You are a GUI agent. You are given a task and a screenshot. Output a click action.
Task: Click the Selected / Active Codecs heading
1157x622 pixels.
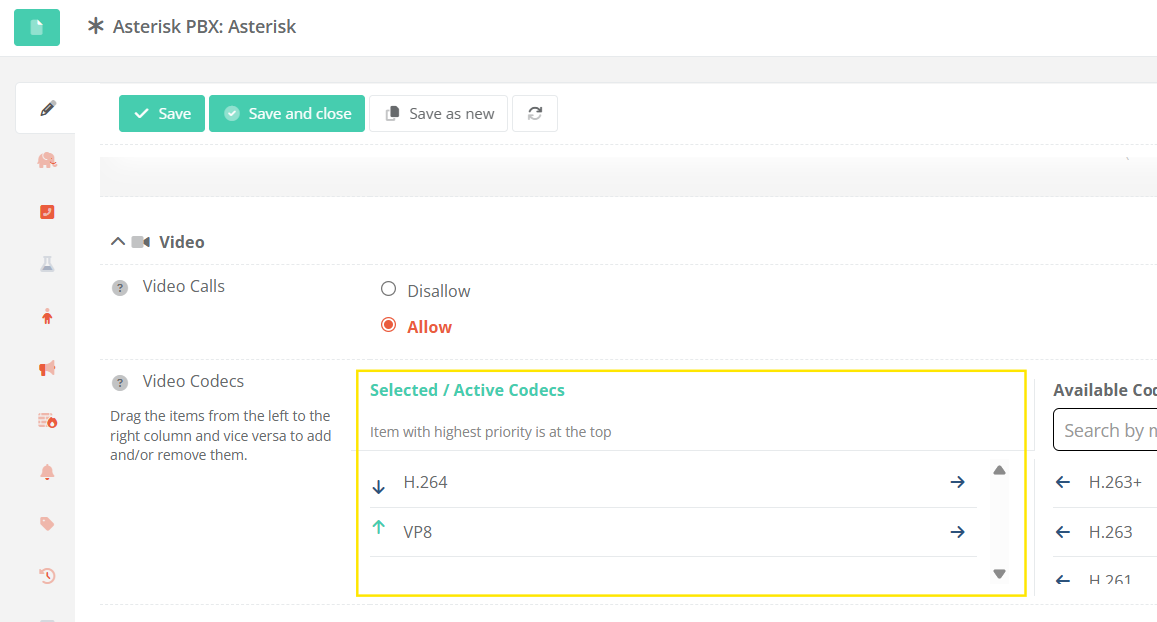(467, 390)
